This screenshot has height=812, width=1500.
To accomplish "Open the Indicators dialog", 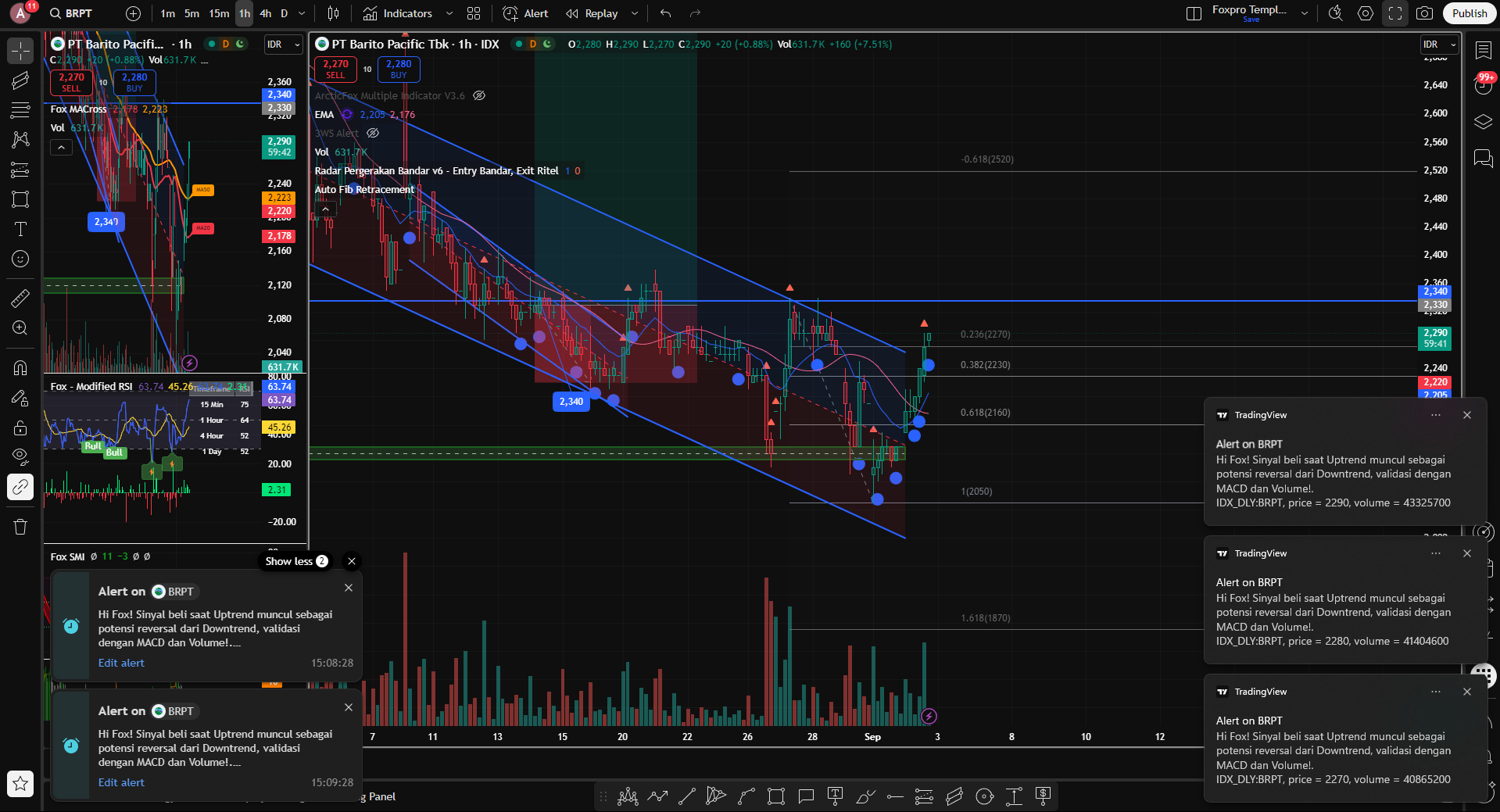I will tap(398, 13).
